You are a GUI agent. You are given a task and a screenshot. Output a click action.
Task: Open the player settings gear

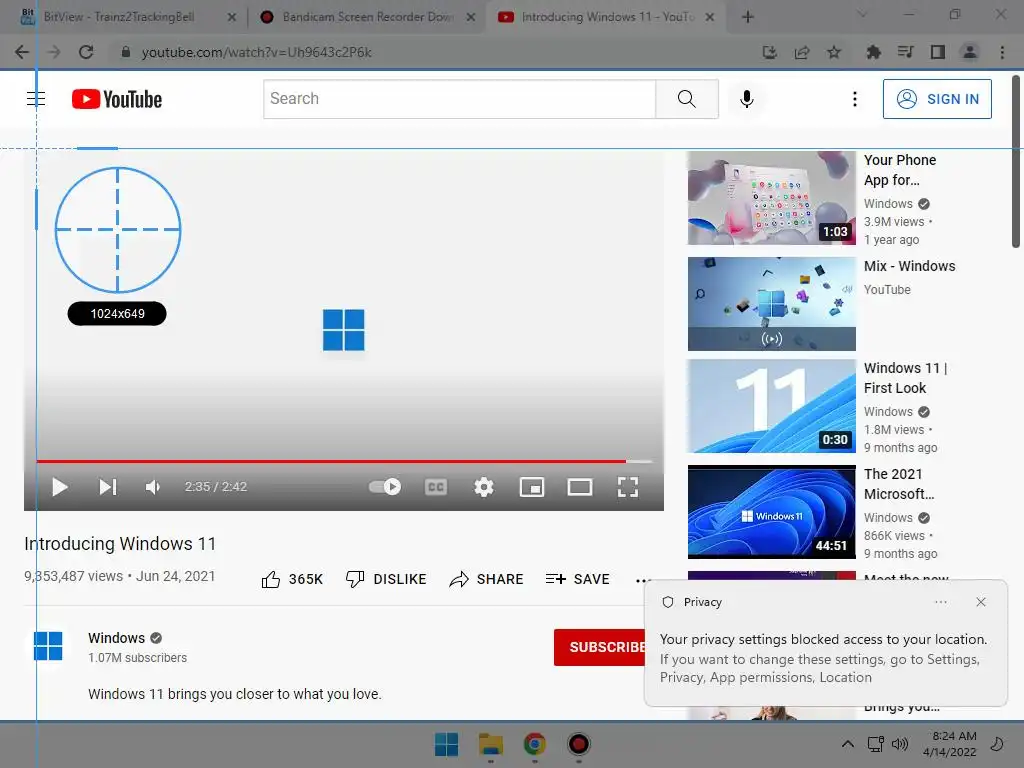tap(484, 487)
